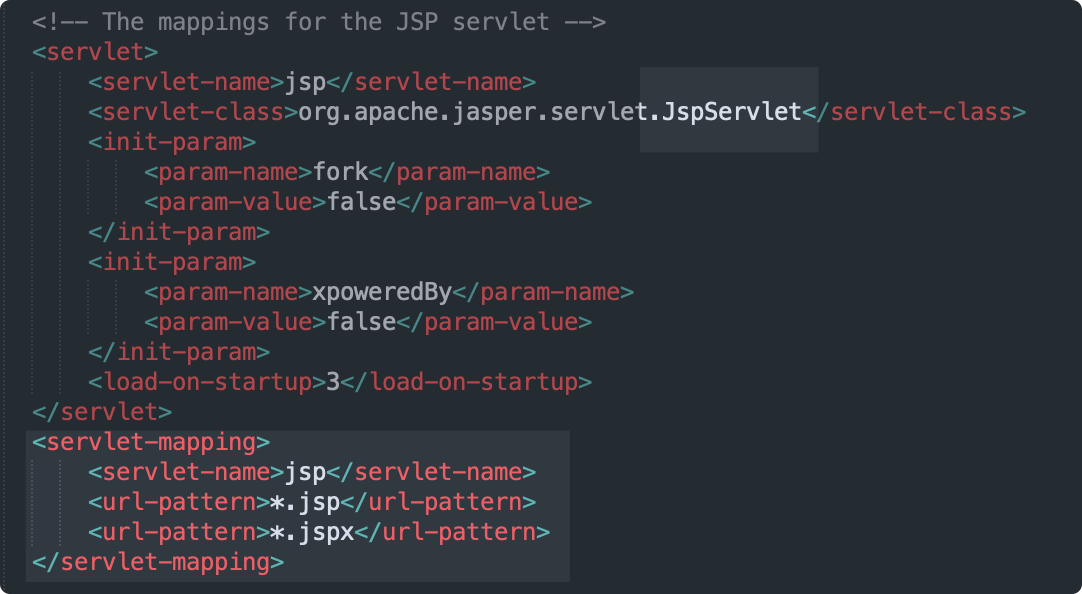Click the load-on-startup value 3
1082x594 pixels.
(334, 381)
